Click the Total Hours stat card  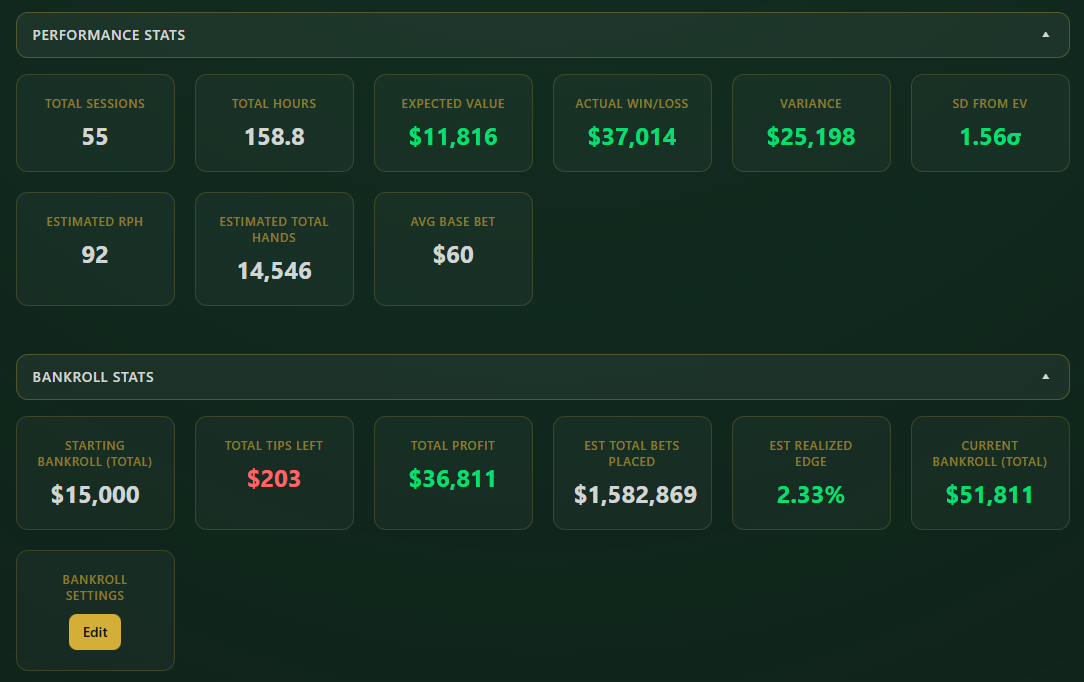click(x=274, y=122)
